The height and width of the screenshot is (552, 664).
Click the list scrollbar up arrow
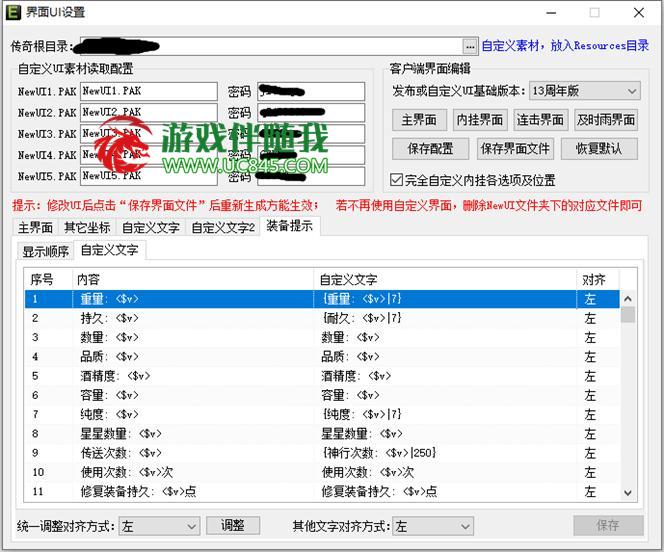pyautogui.click(x=628, y=299)
